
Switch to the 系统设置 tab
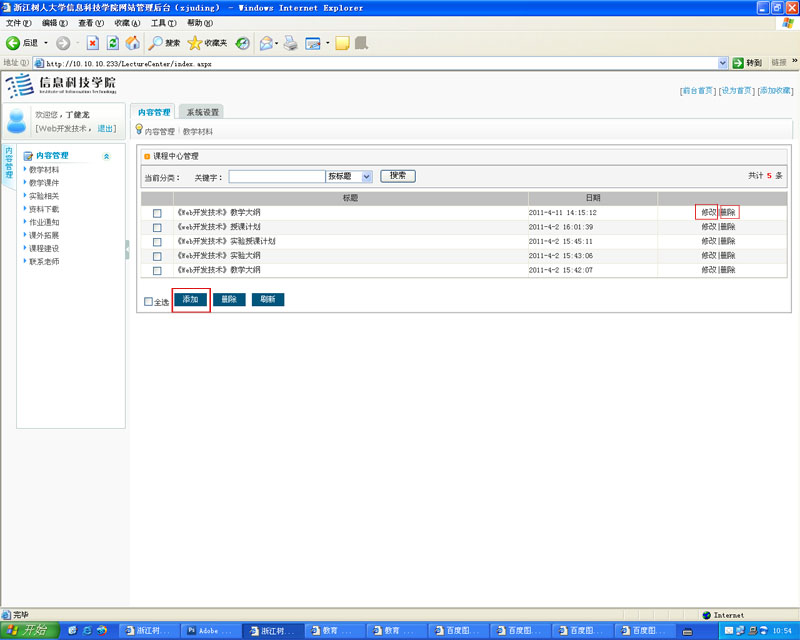203,112
